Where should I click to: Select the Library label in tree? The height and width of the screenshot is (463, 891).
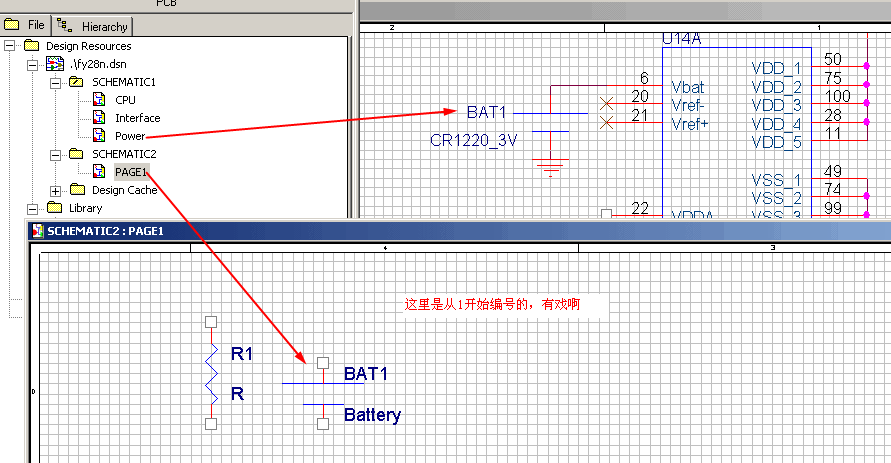coord(85,208)
